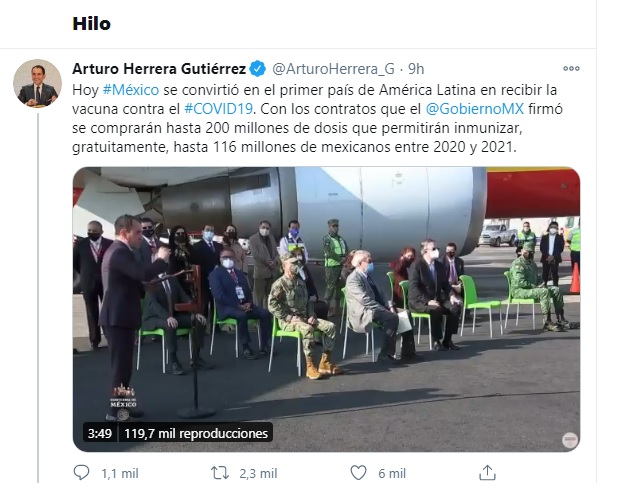Click the 119,7 mil reproducciones counter
The image size is (621, 500).
(196, 433)
